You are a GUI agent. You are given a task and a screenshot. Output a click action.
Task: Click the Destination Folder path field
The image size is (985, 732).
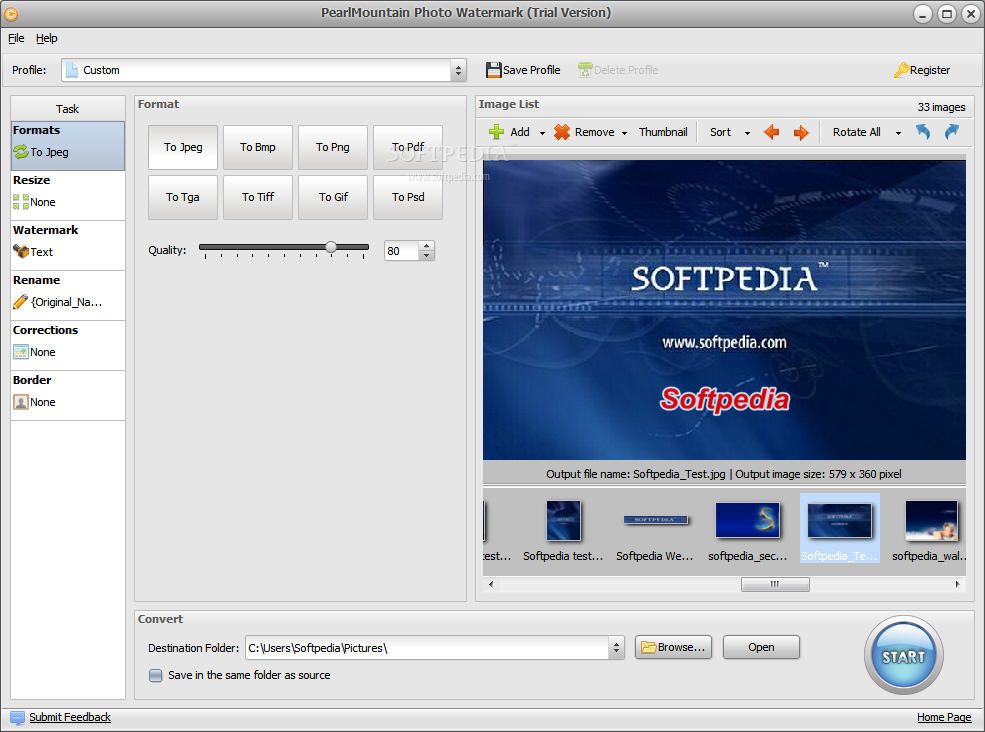point(427,648)
